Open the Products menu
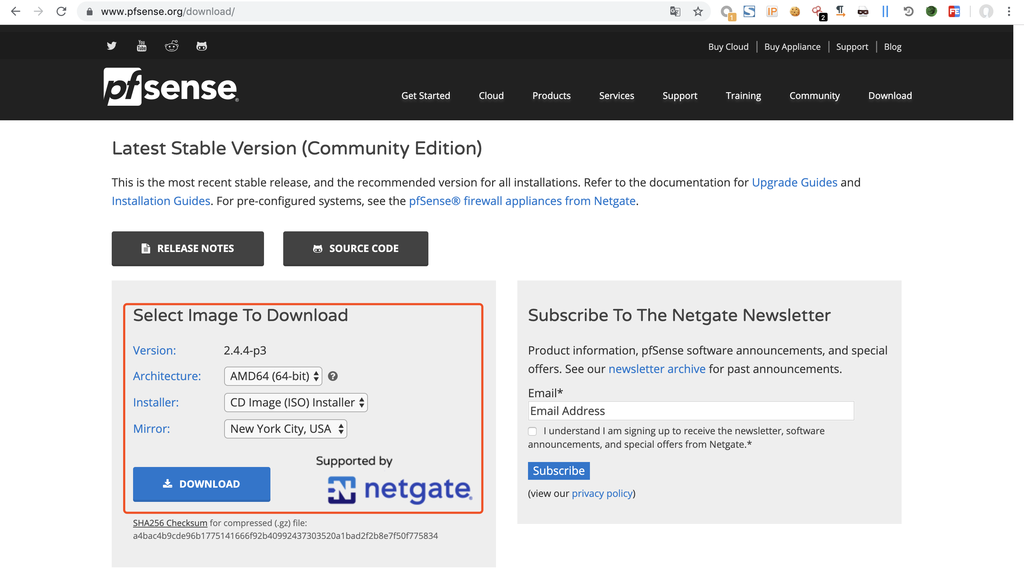This screenshot has height=588, width=1024. (x=551, y=96)
